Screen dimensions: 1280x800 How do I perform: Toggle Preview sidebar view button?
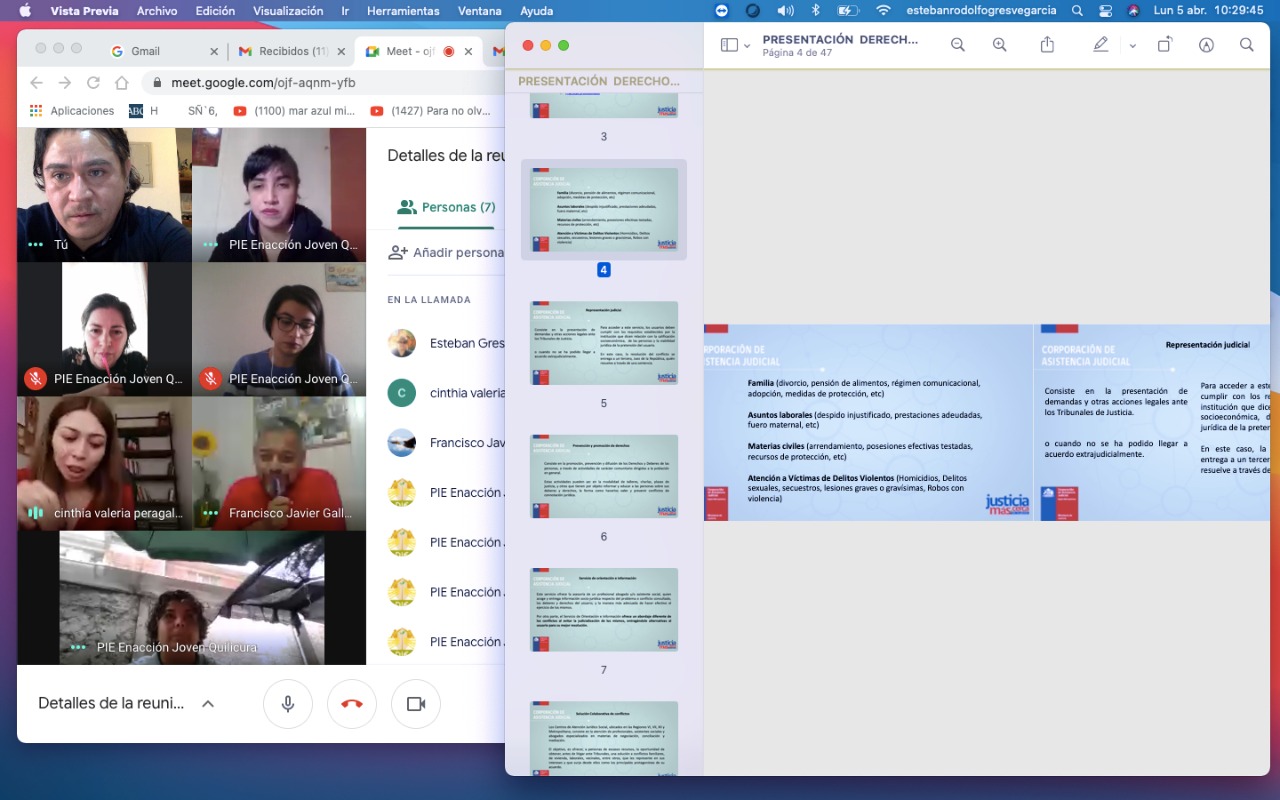pyautogui.click(x=729, y=45)
